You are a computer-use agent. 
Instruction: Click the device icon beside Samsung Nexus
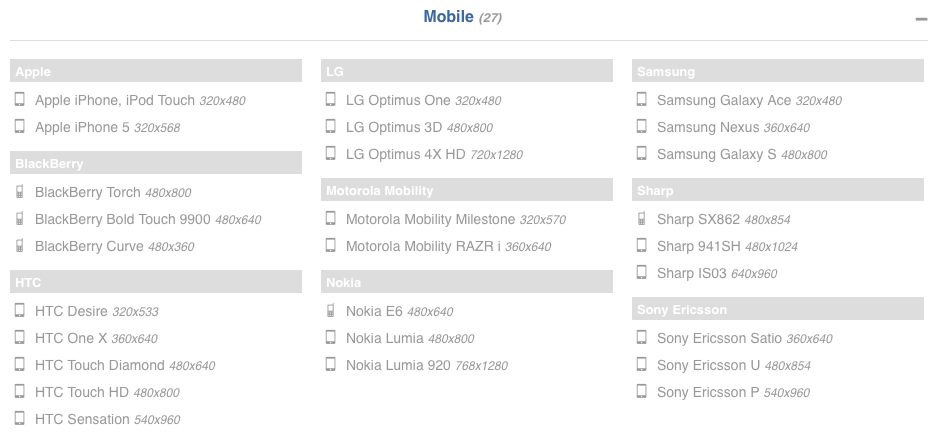[642, 127]
